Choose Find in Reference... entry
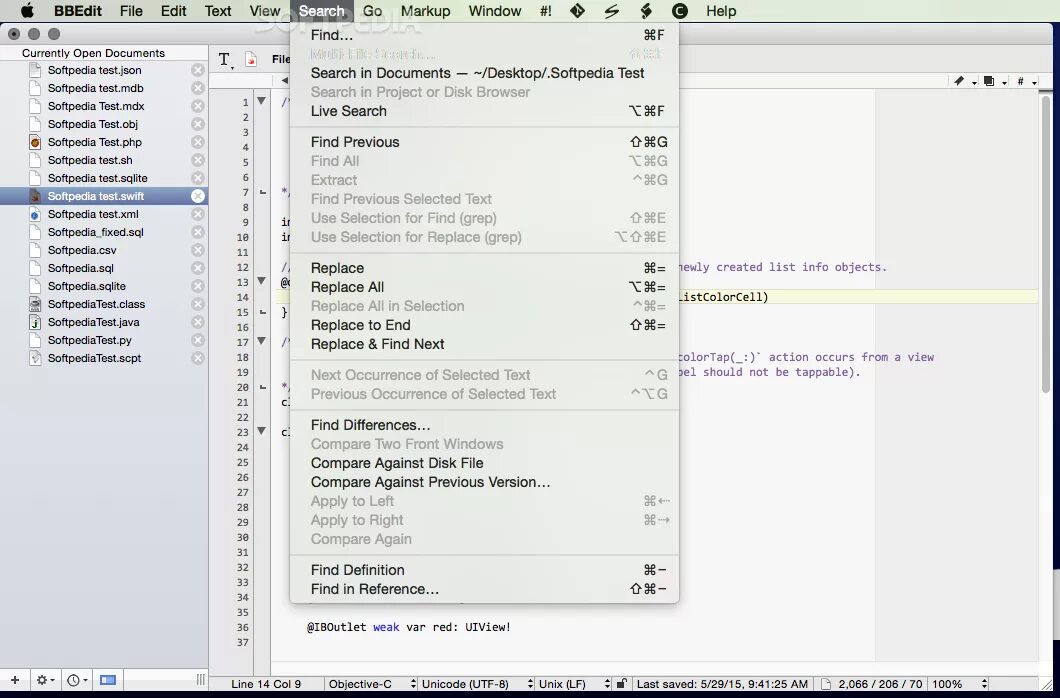Screen dimensions: 1060x698 [484, 589]
